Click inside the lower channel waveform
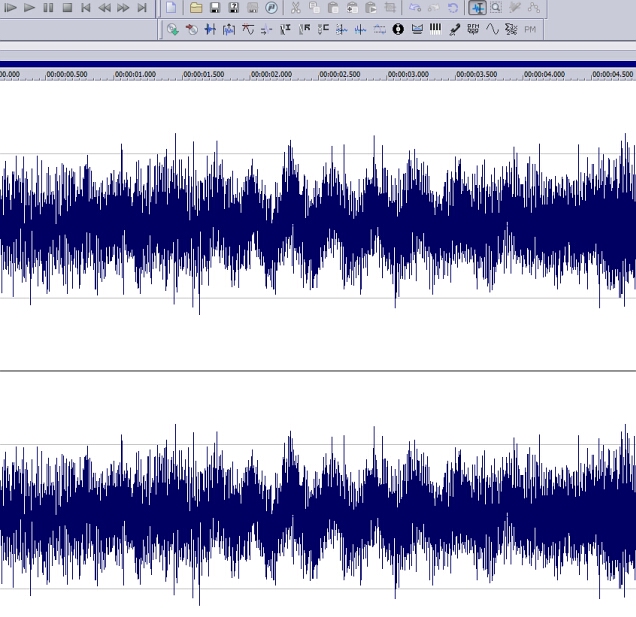This screenshot has height=617, width=636. 318,494
